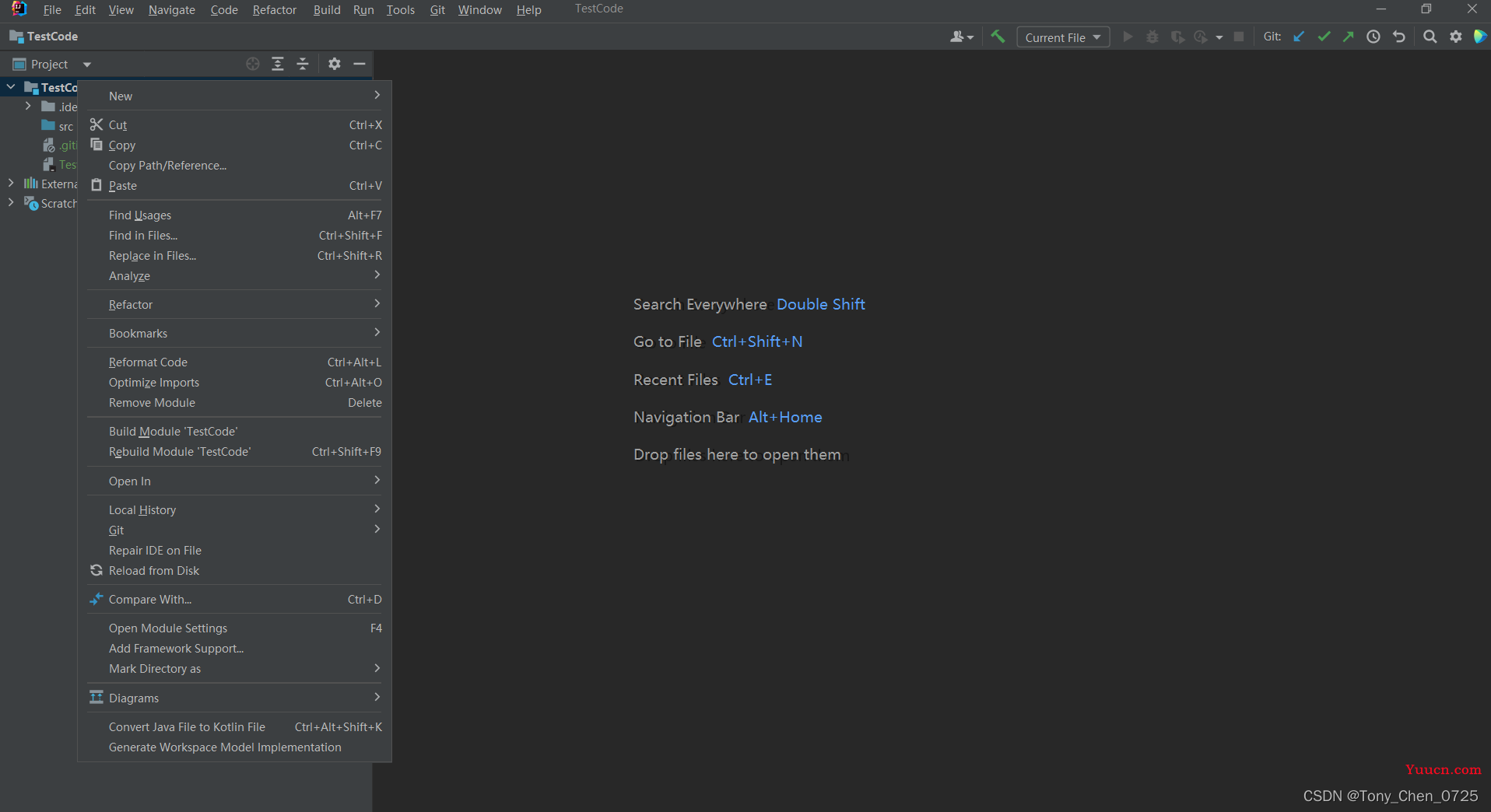Viewport: 1491px width, 812px height.
Task: Open the New submenu
Action: (234, 96)
